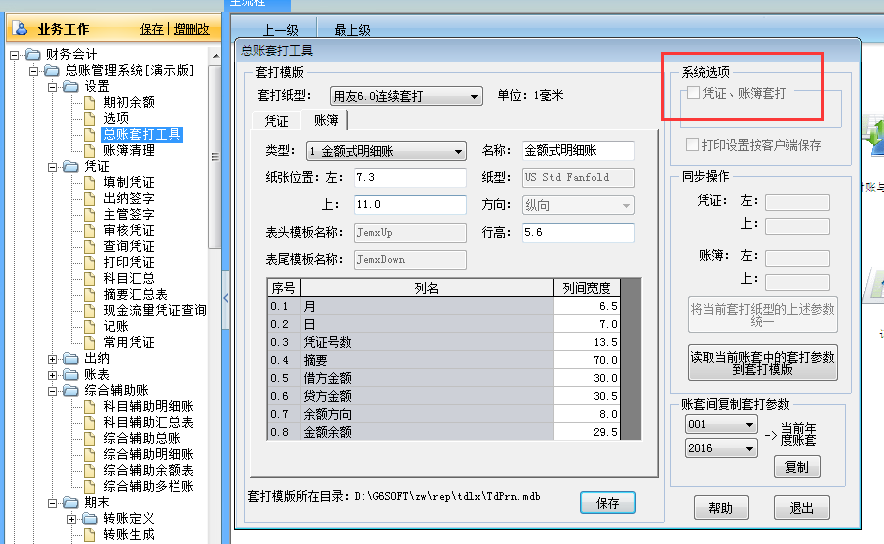The height and width of the screenshot is (544, 884).
Task: Enable 凭证、账簿套打 checkbox
Action: 693,92
